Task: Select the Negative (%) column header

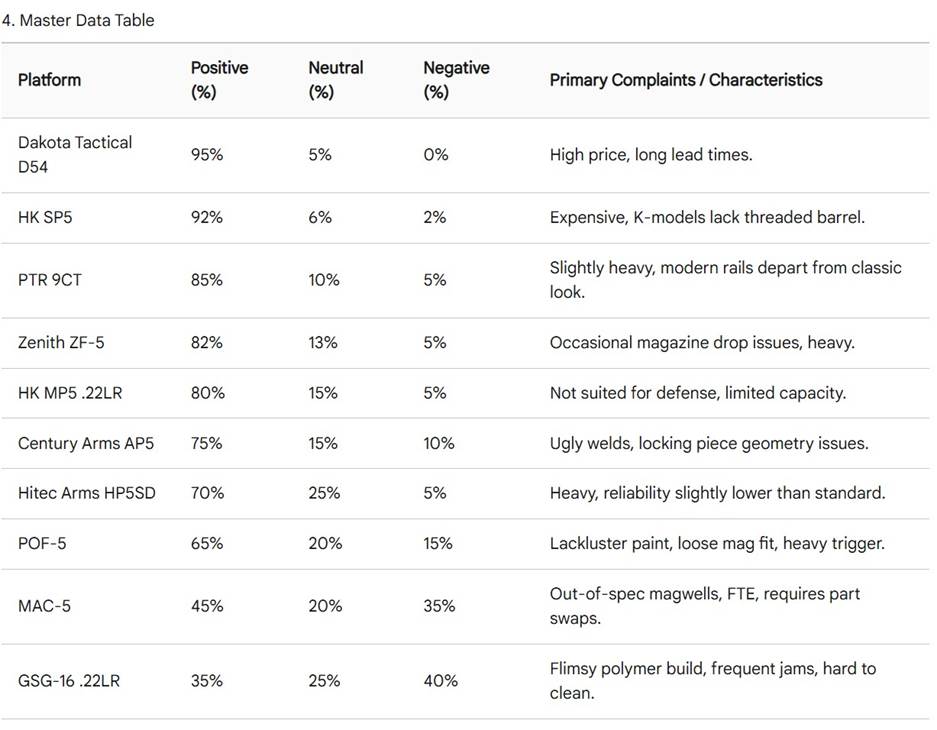Action: coord(456,80)
